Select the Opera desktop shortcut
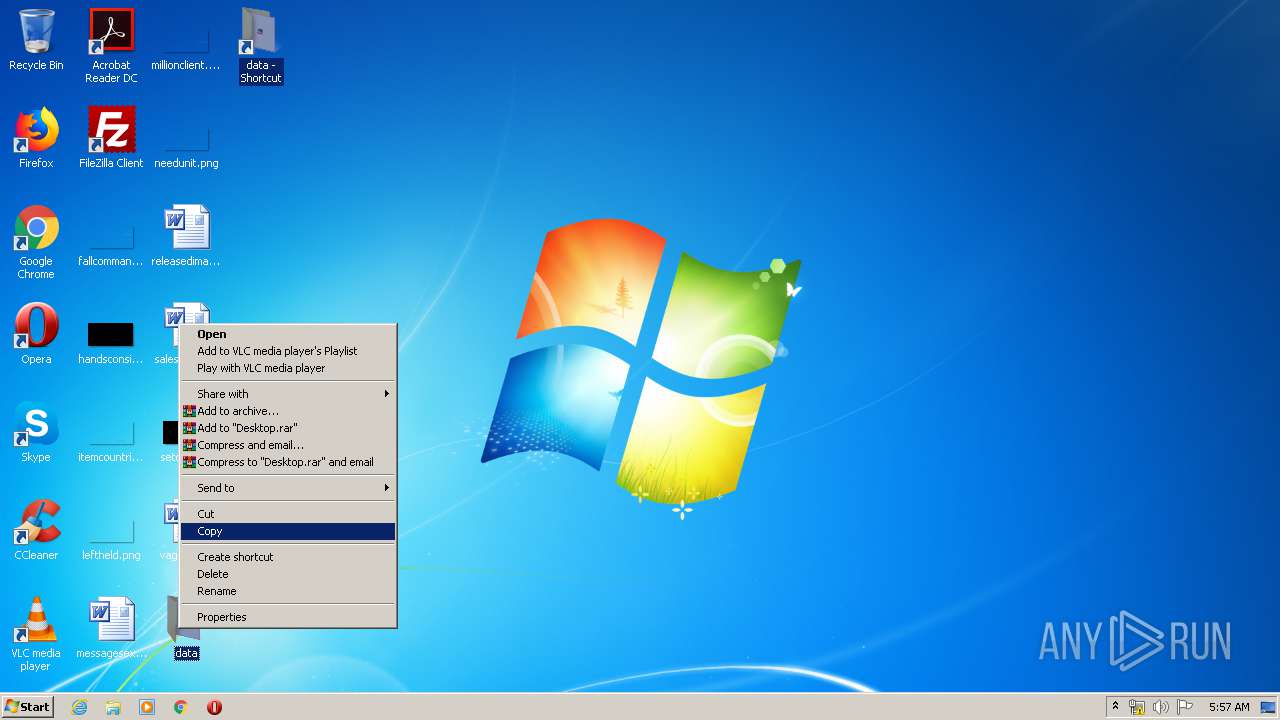 coord(36,334)
